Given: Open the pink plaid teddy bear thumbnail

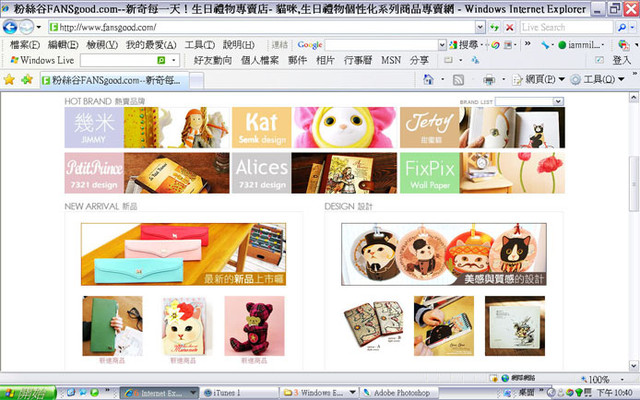Looking at the screenshot, I should pyautogui.click(x=254, y=326).
